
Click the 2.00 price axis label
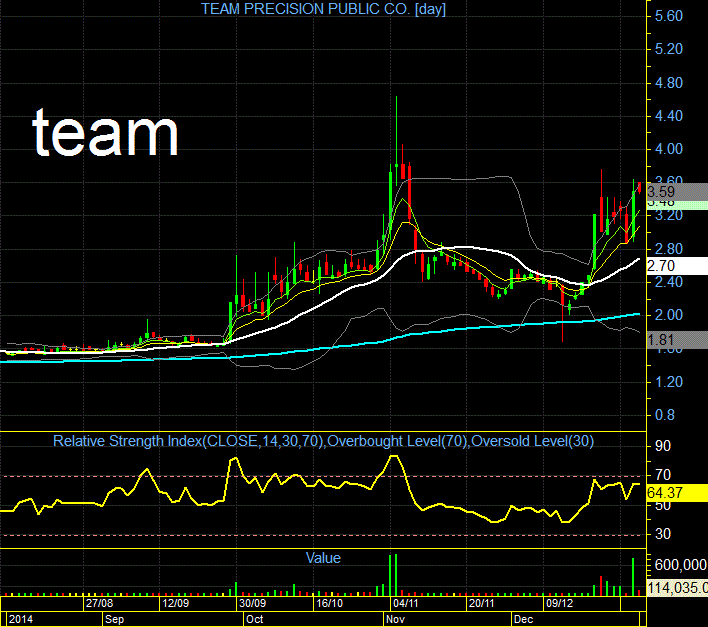click(x=669, y=315)
